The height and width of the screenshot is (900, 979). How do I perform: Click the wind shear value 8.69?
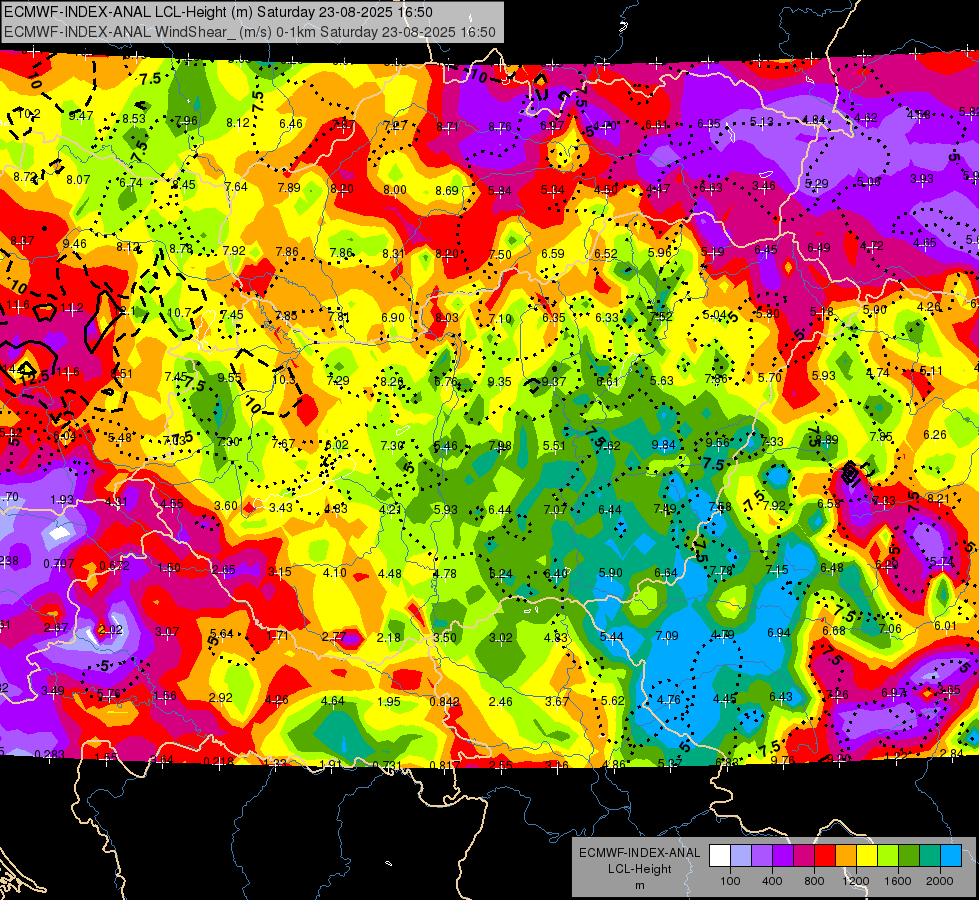point(447,190)
